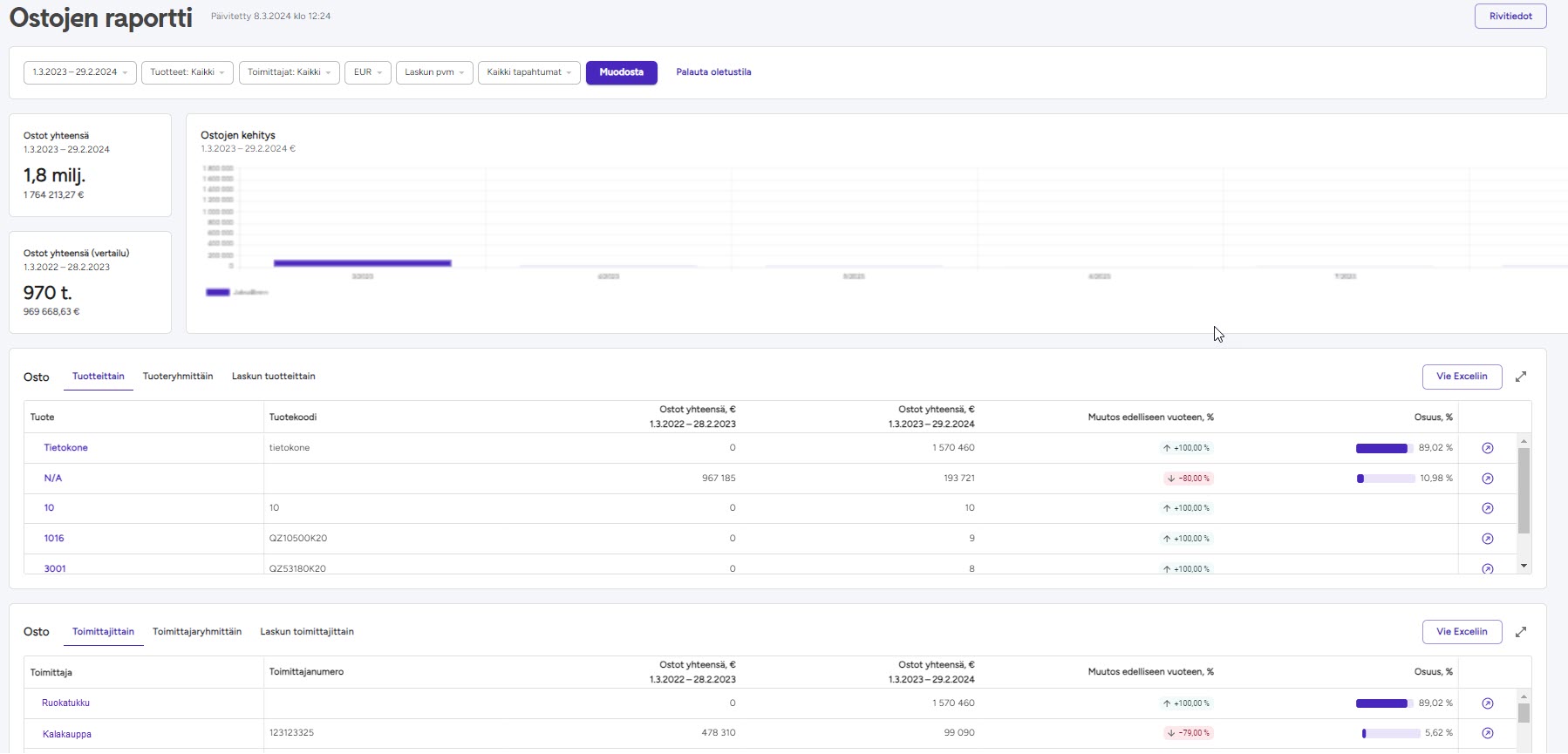Click Tietokone 89,02 % share bar
The width and height of the screenshot is (1568, 754).
(1385, 448)
